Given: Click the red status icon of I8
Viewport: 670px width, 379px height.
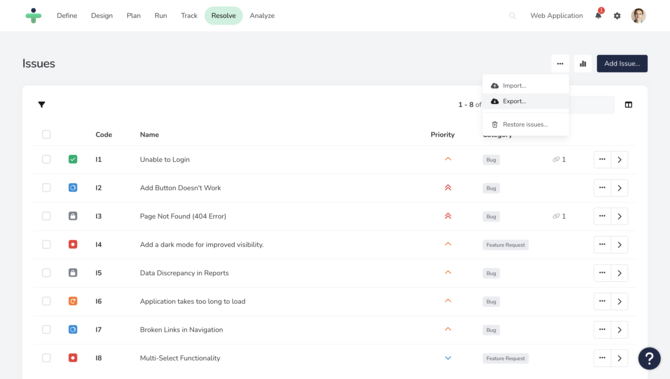Looking at the screenshot, I should [73, 358].
